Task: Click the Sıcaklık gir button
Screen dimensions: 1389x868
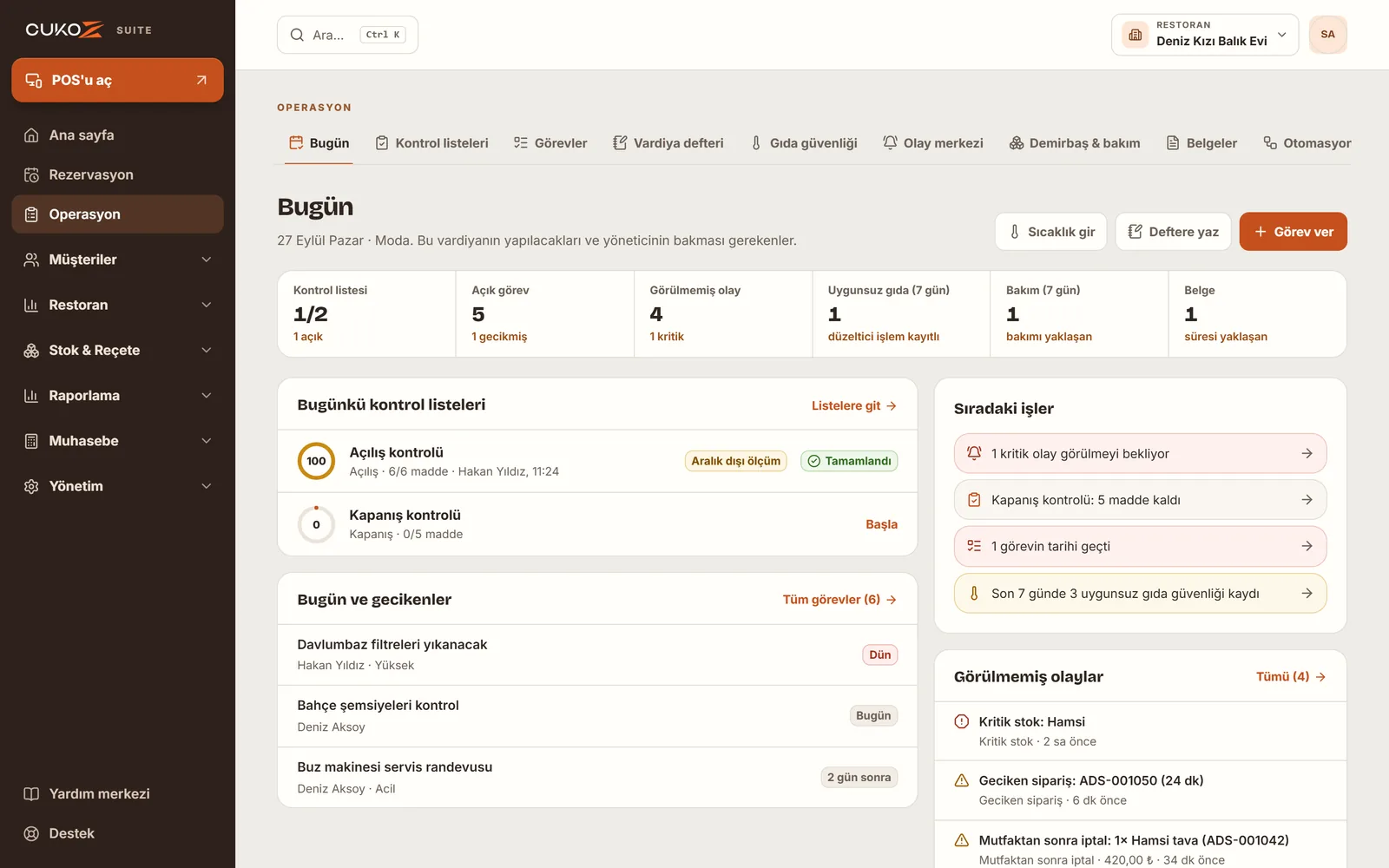Action: click(x=1050, y=232)
